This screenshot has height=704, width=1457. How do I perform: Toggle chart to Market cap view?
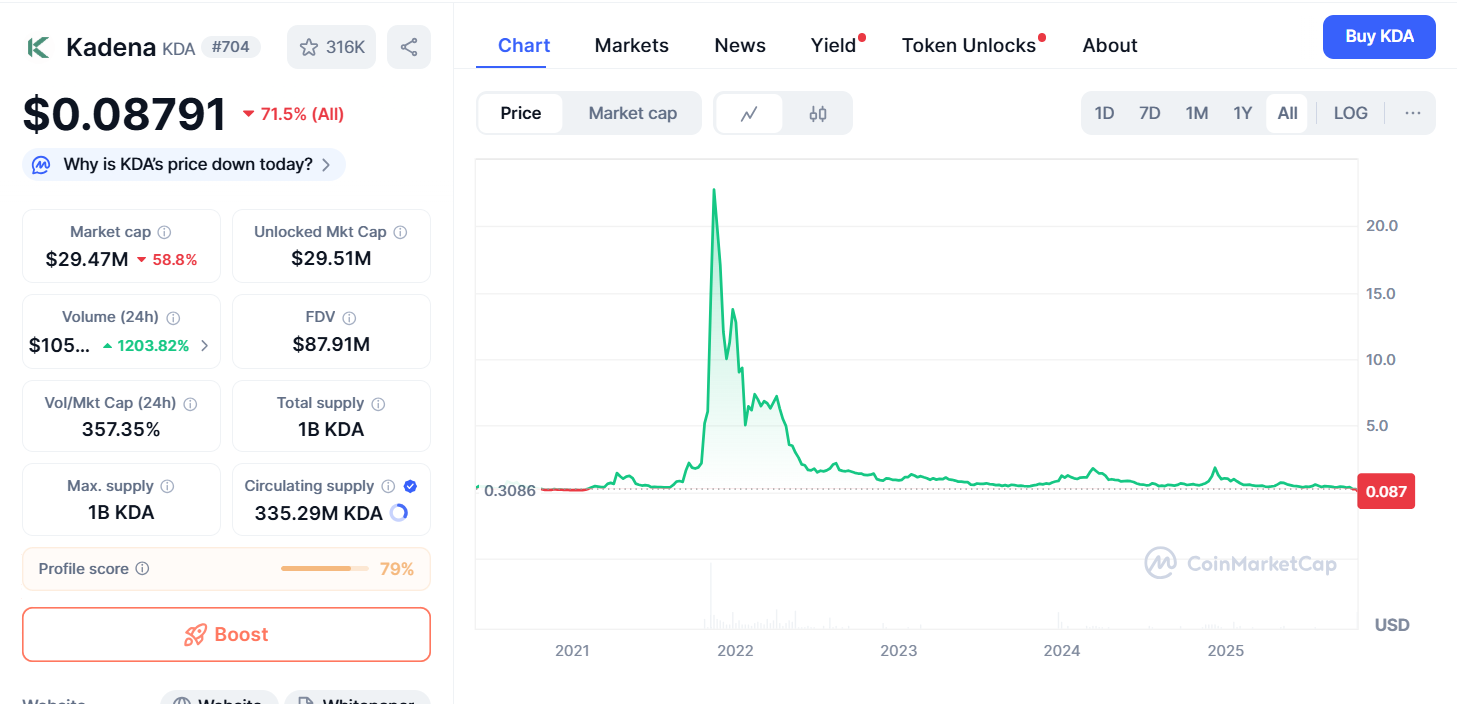click(632, 113)
